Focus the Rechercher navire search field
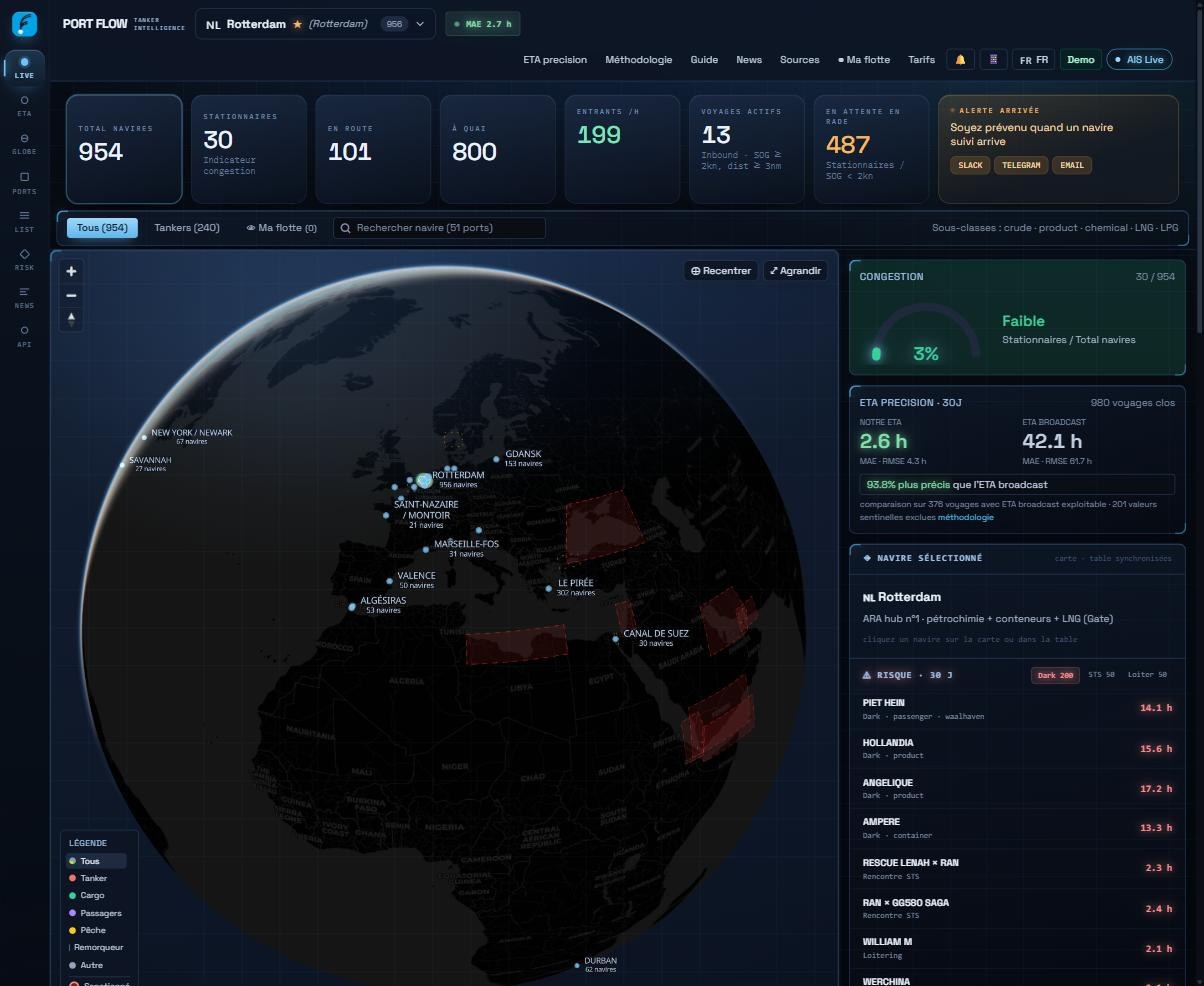This screenshot has height=986, width=1204. 439,228
